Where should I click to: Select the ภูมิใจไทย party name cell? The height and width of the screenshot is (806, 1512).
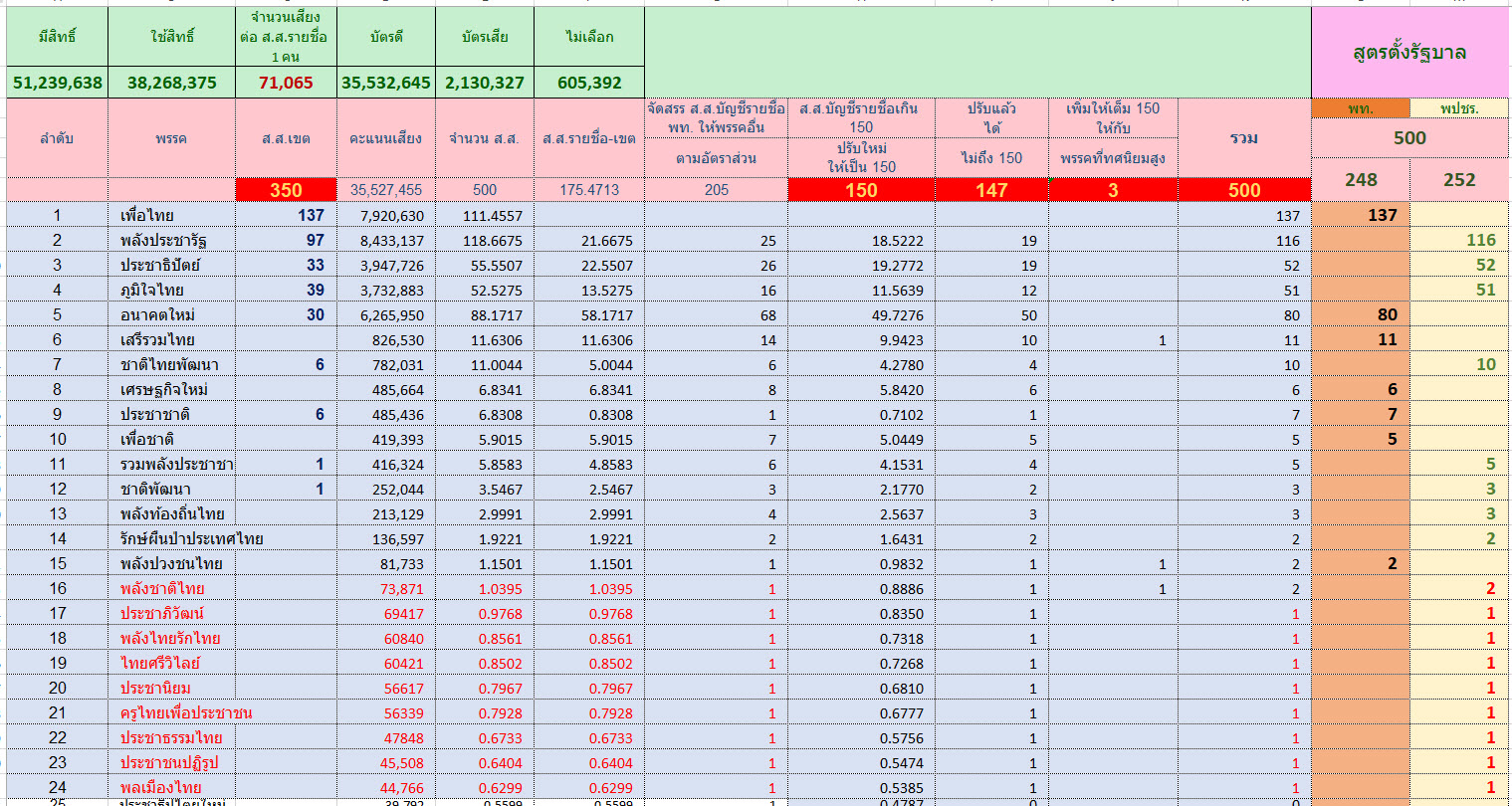171,290
